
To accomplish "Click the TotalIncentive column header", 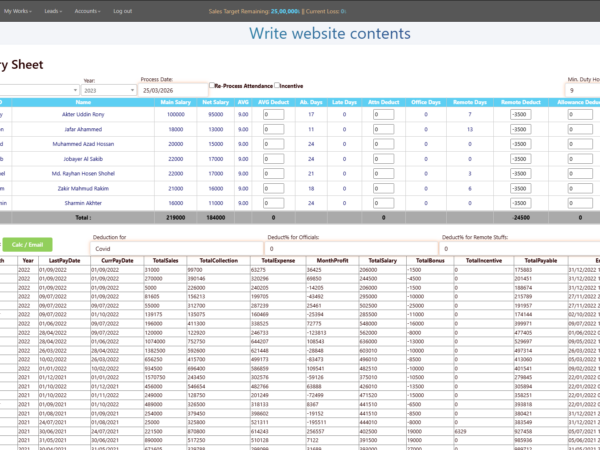I will tap(484, 261).
